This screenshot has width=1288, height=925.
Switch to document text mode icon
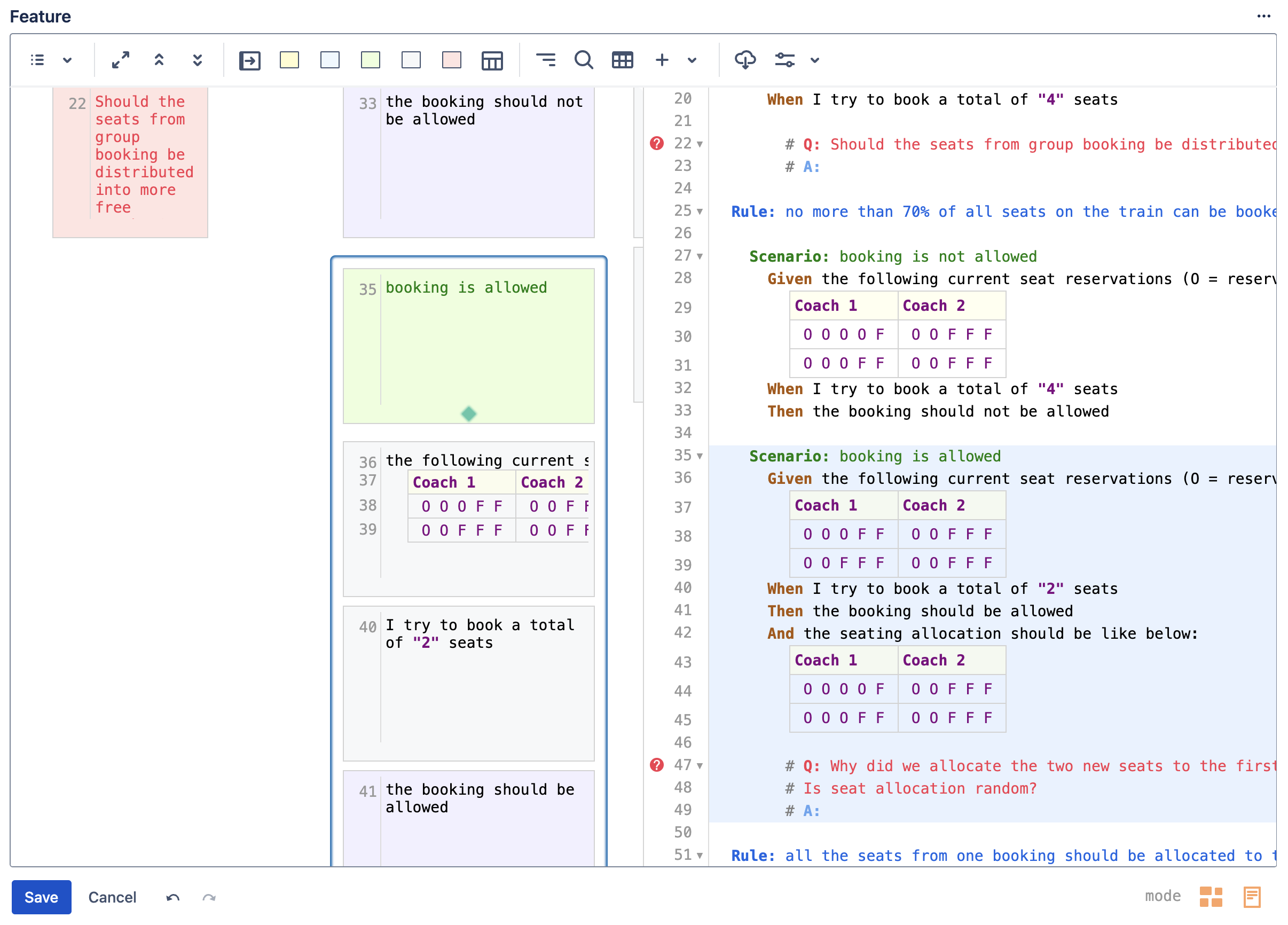1252,897
